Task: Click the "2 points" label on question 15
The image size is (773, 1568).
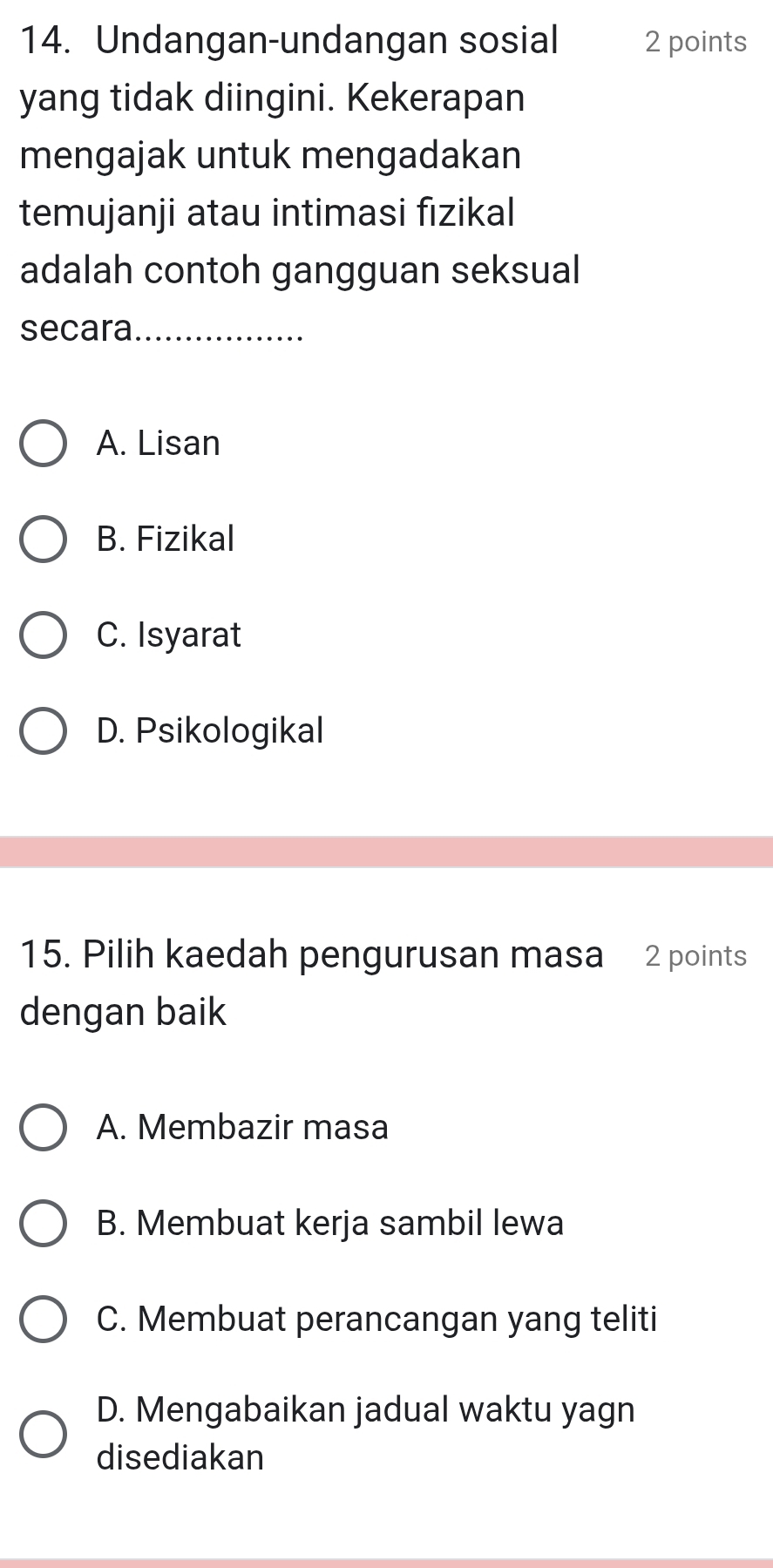Action: pos(695,956)
